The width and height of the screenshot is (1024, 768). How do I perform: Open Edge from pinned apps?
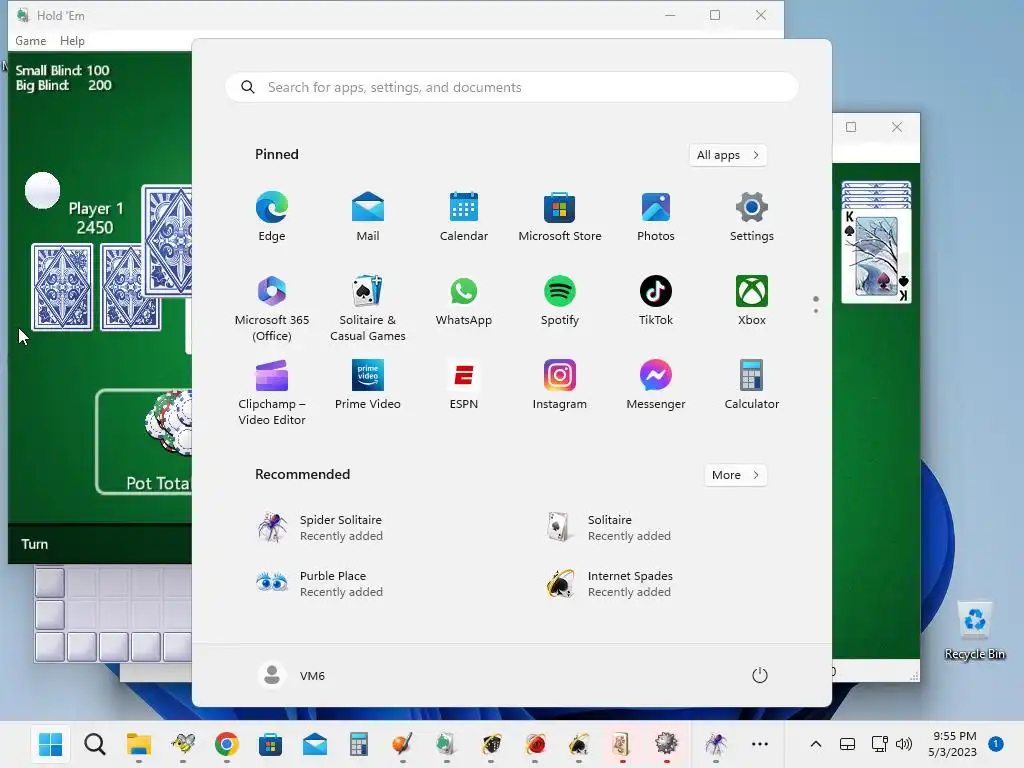click(x=272, y=217)
